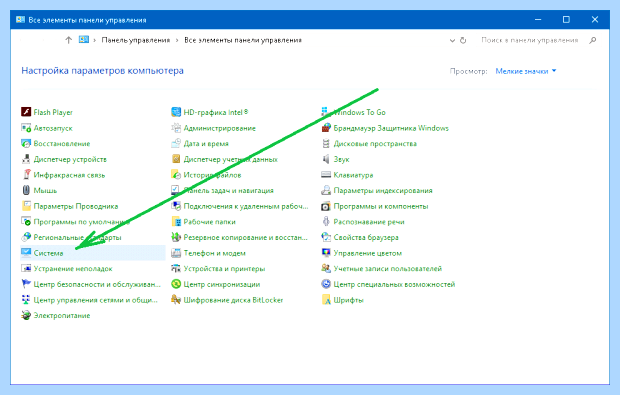Viewport: 620px width, 395px height.
Task: Open the Восстановление icon
Action: click(26, 144)
